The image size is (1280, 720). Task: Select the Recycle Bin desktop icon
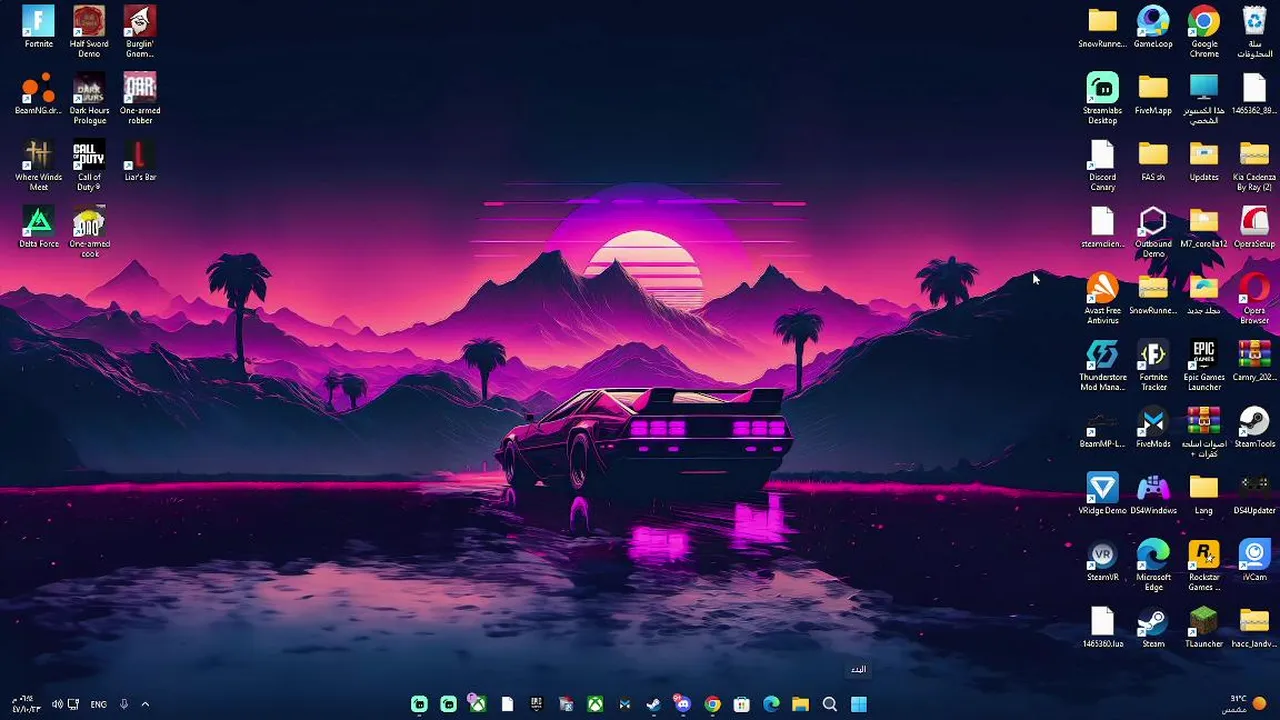click(x=1254, y=31)
